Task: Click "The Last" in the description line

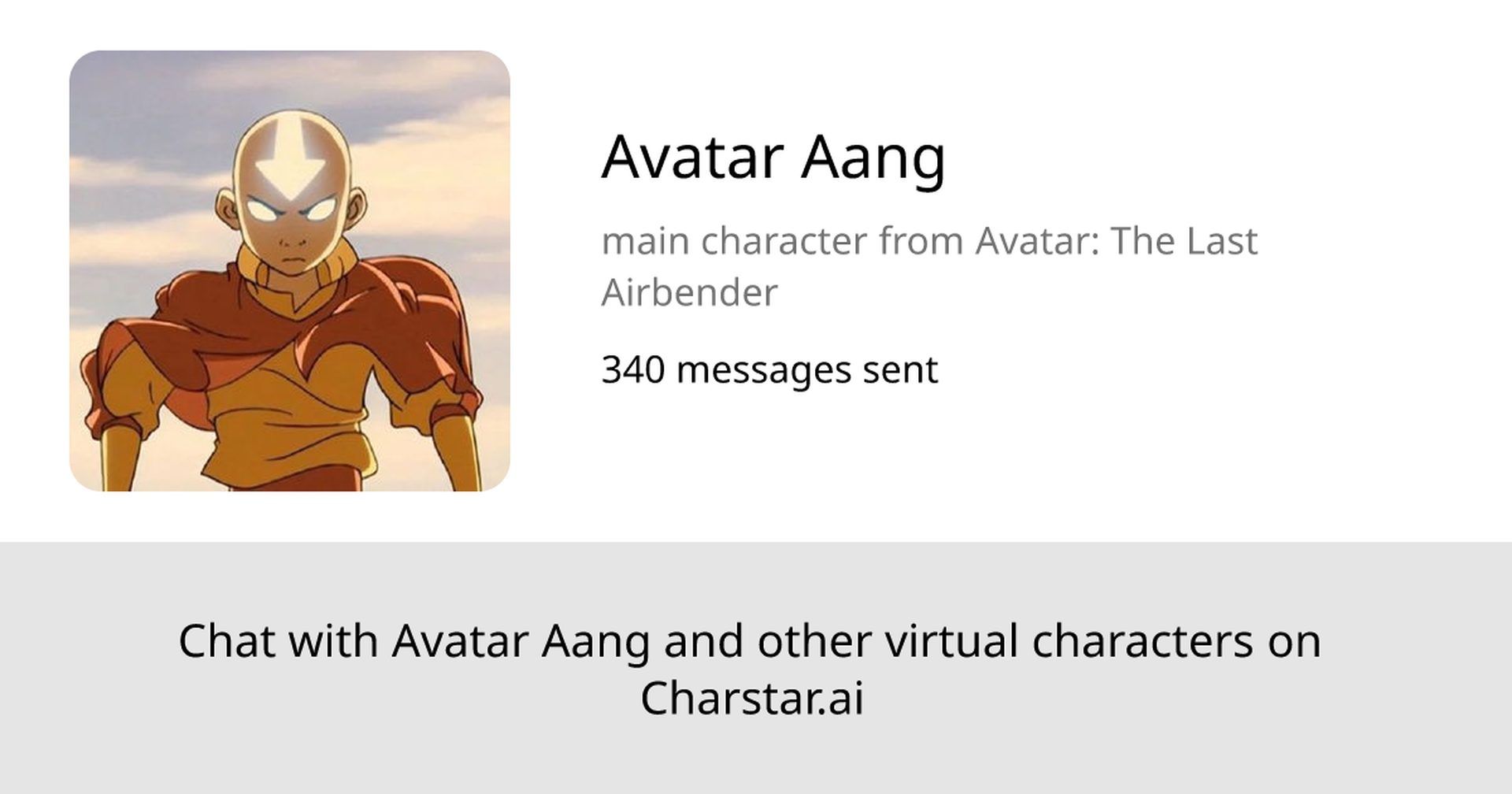Action: tap(1184, 241)
